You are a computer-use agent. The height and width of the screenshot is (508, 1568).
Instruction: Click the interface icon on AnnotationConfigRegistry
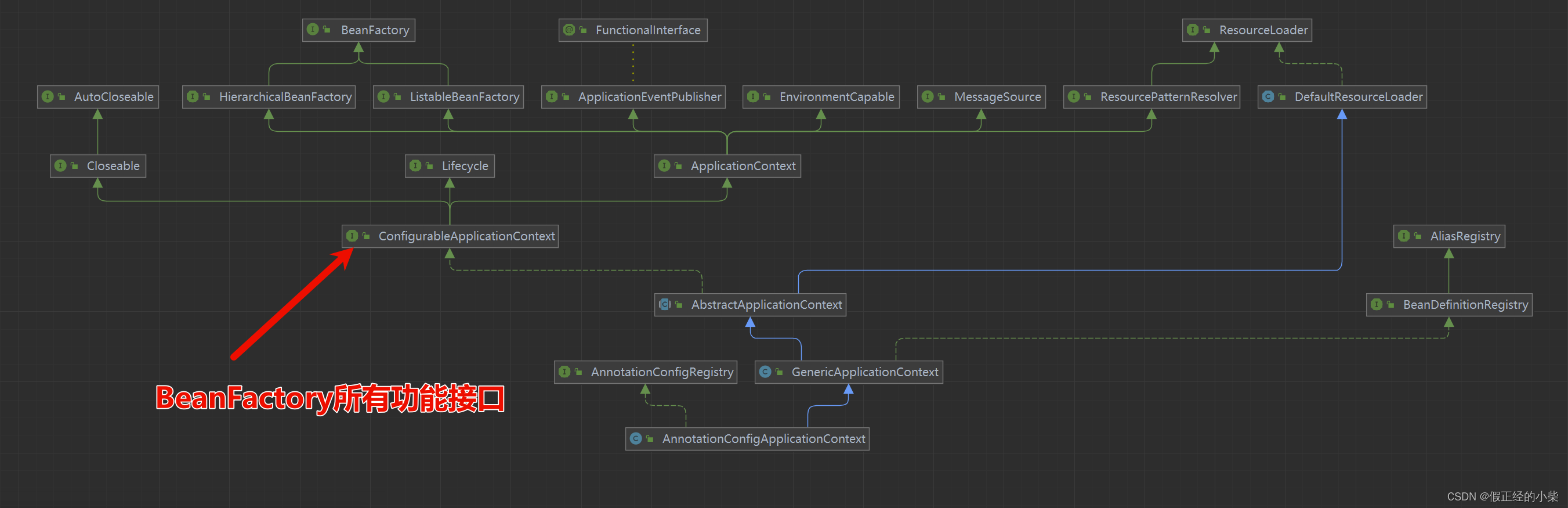[564, 371]
